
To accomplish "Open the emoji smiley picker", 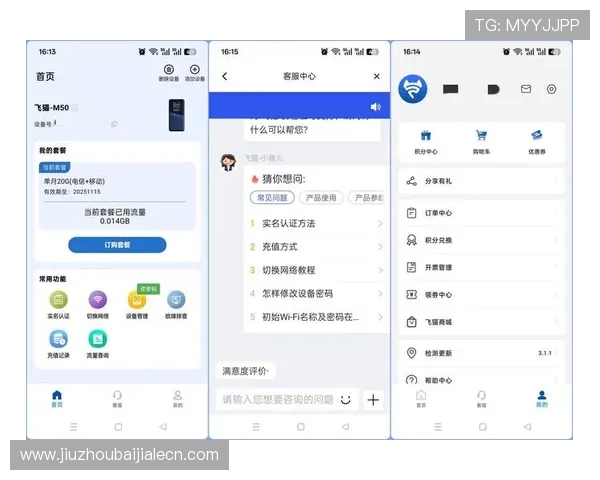I will coord(346,400).
